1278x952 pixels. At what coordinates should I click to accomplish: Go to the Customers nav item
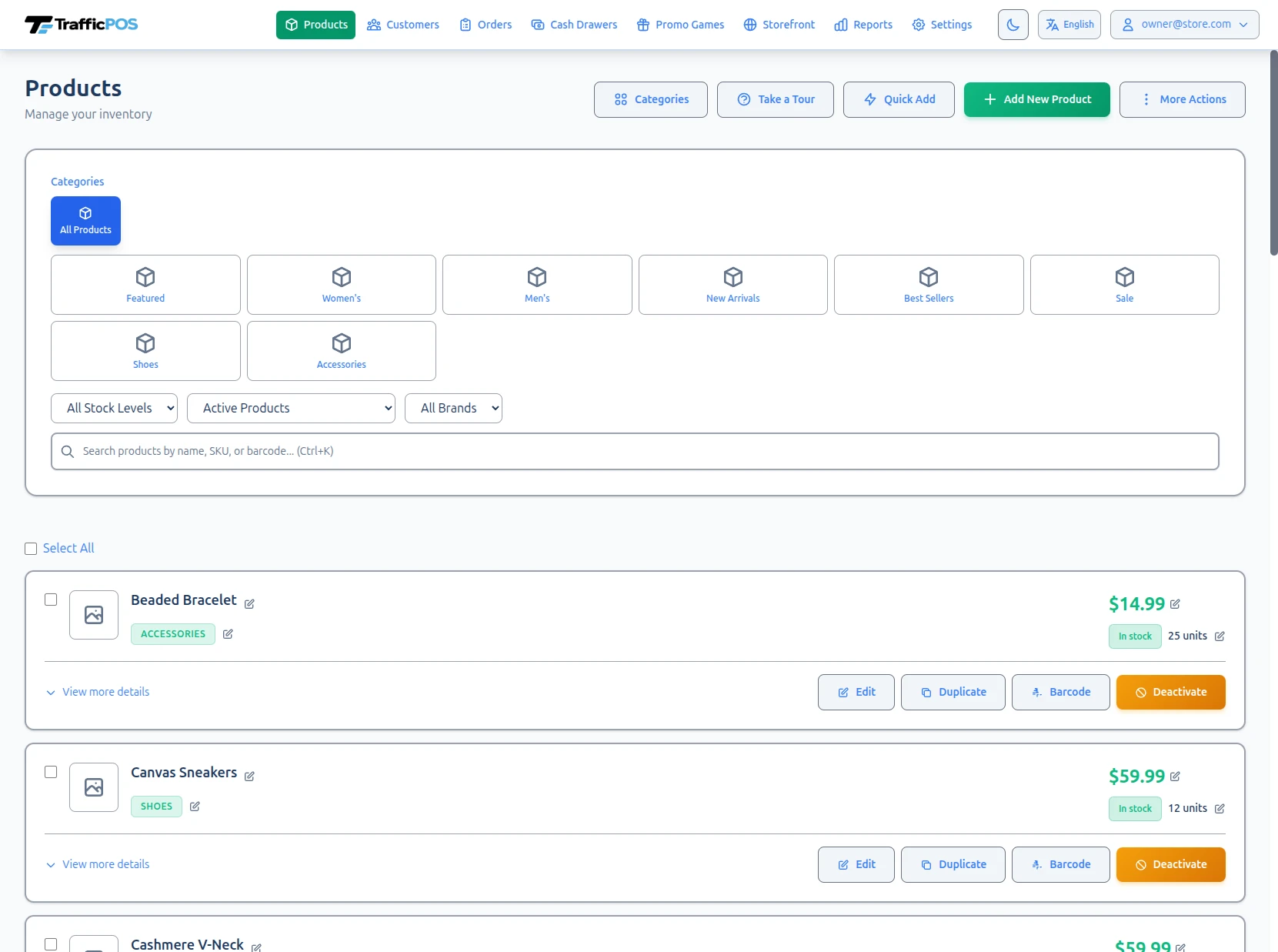click(x=403, y=25)
